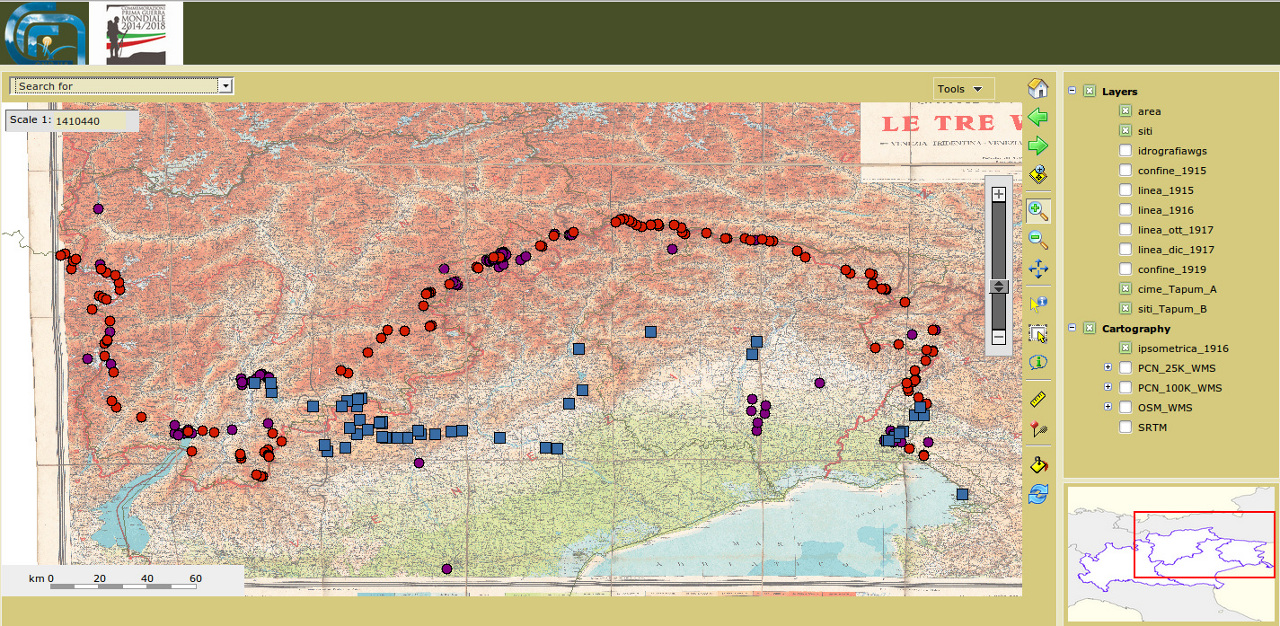The height and width of the screenshot is (626, 1280).
Task: Click the Home full extent icon
Action: point(1038,88)
